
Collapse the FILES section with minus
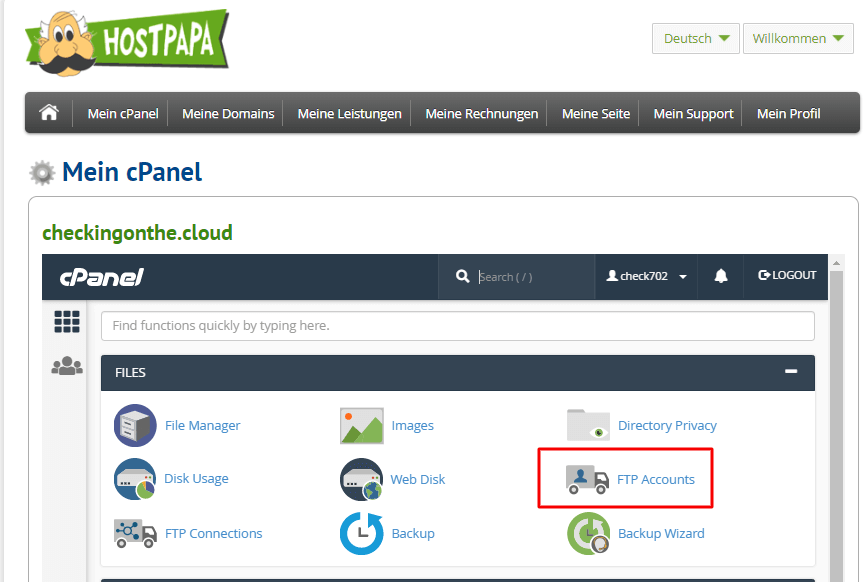click(x=791, y=371)
